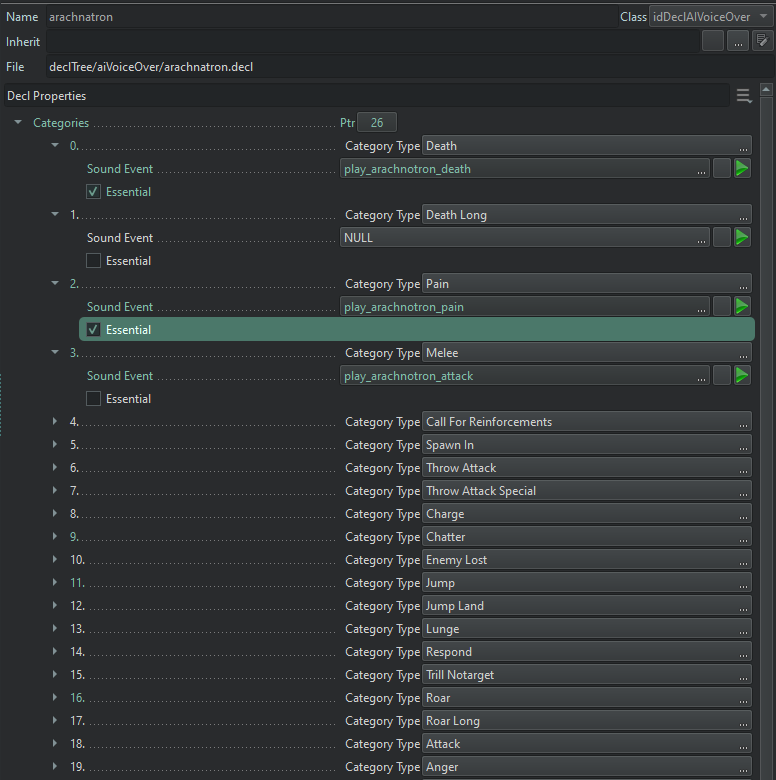Open the Class dropdown showing idDeclAIVoiceOver

[710, 17]
